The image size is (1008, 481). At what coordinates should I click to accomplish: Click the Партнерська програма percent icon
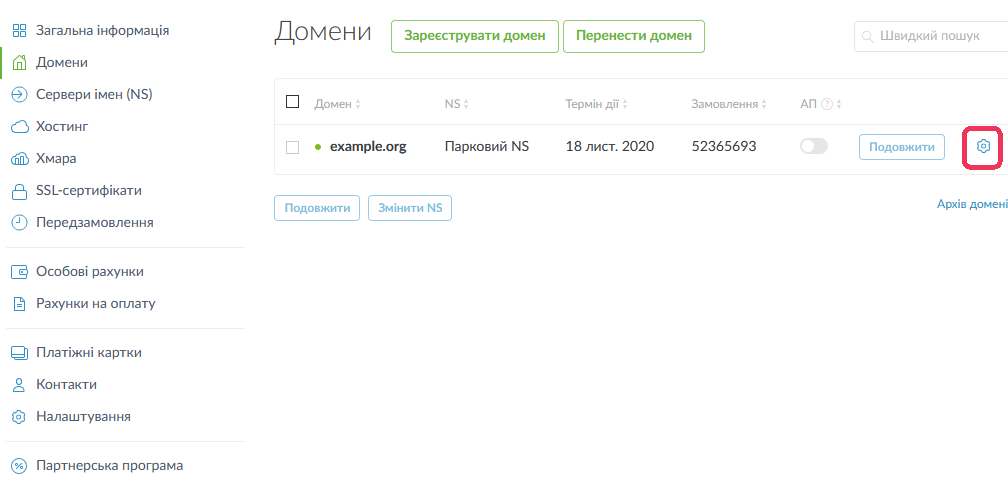pyautogui.click(x=19, y=466)
